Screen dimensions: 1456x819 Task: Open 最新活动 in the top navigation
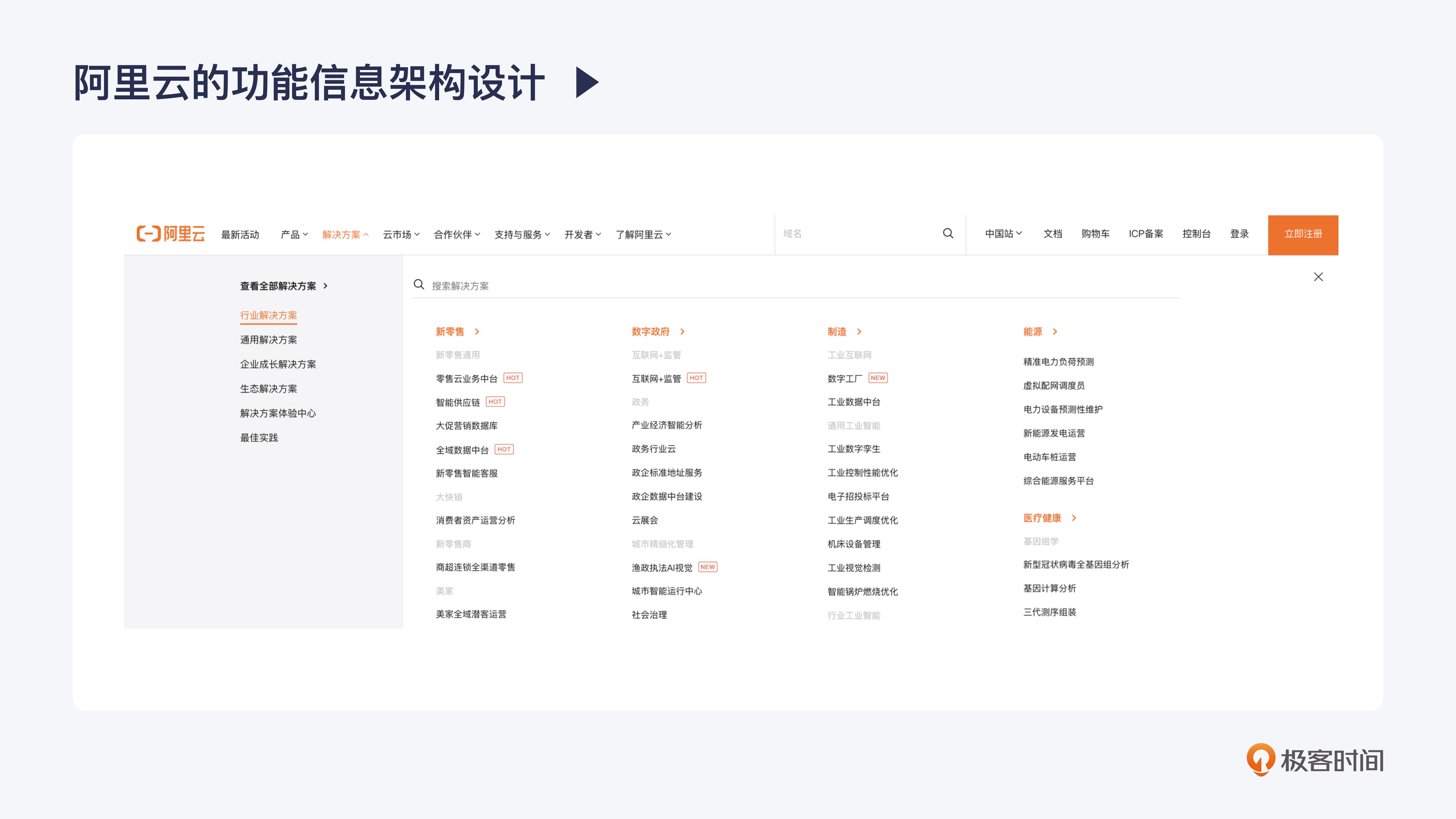click(240, 235)
